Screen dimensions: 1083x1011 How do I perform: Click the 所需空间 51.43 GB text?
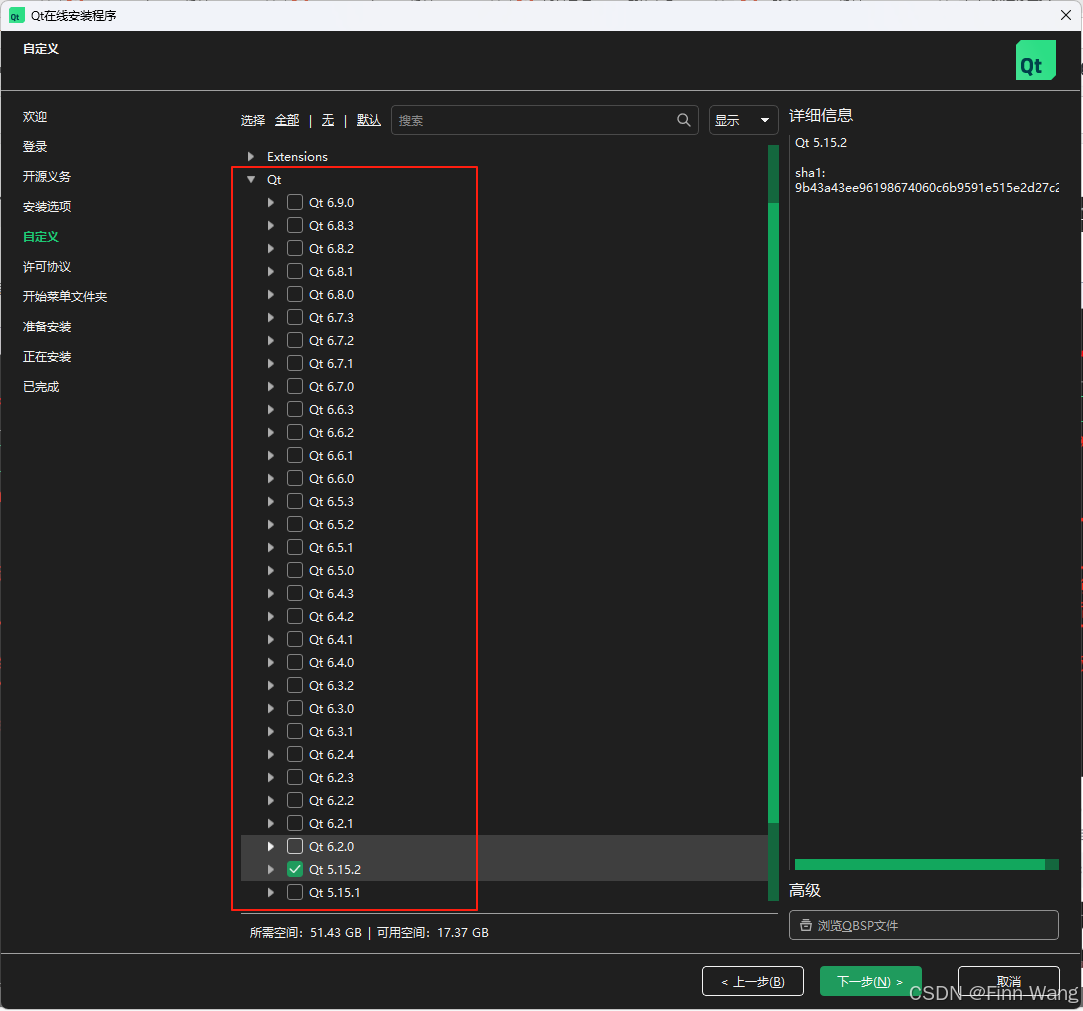click(x=305, y=932)
